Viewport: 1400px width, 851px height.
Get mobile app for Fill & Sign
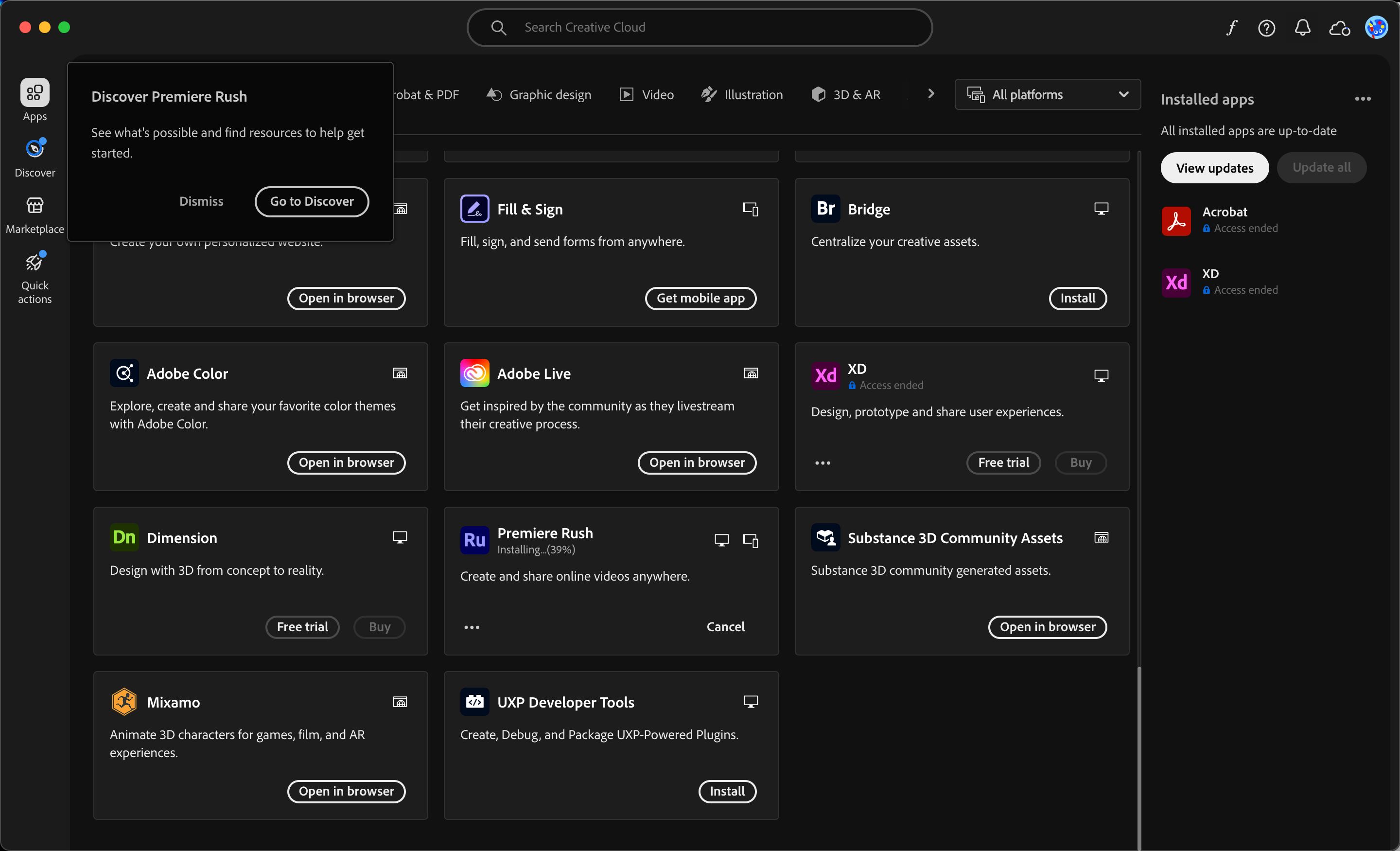click(700, 298)
